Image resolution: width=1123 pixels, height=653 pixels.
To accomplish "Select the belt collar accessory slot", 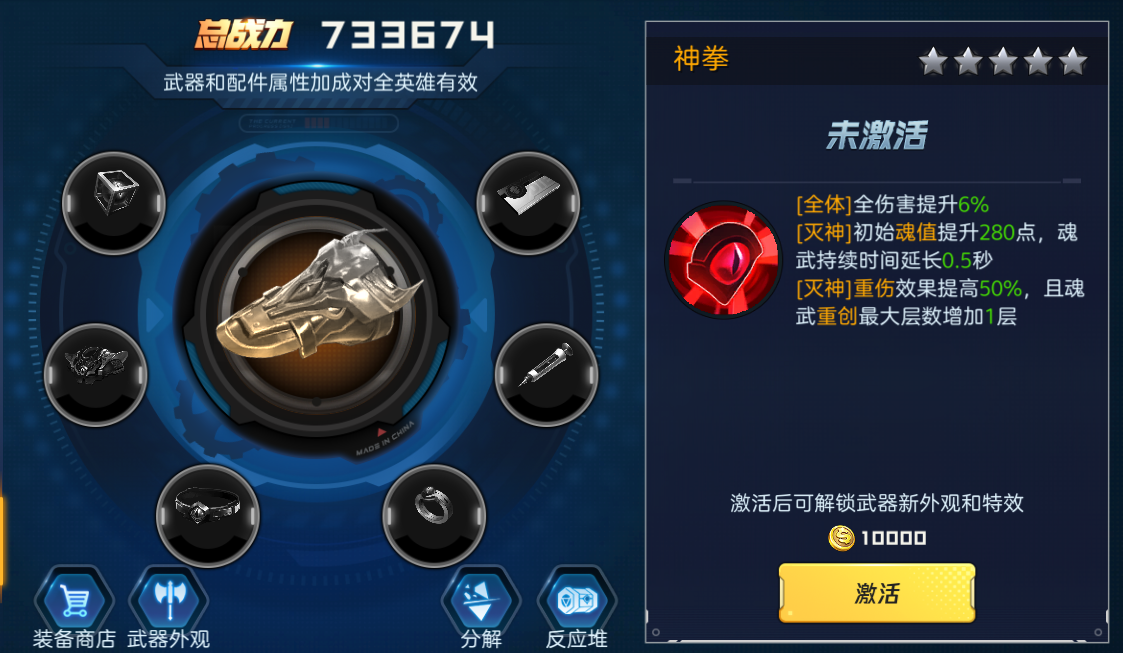I will (x=208, y=516).
